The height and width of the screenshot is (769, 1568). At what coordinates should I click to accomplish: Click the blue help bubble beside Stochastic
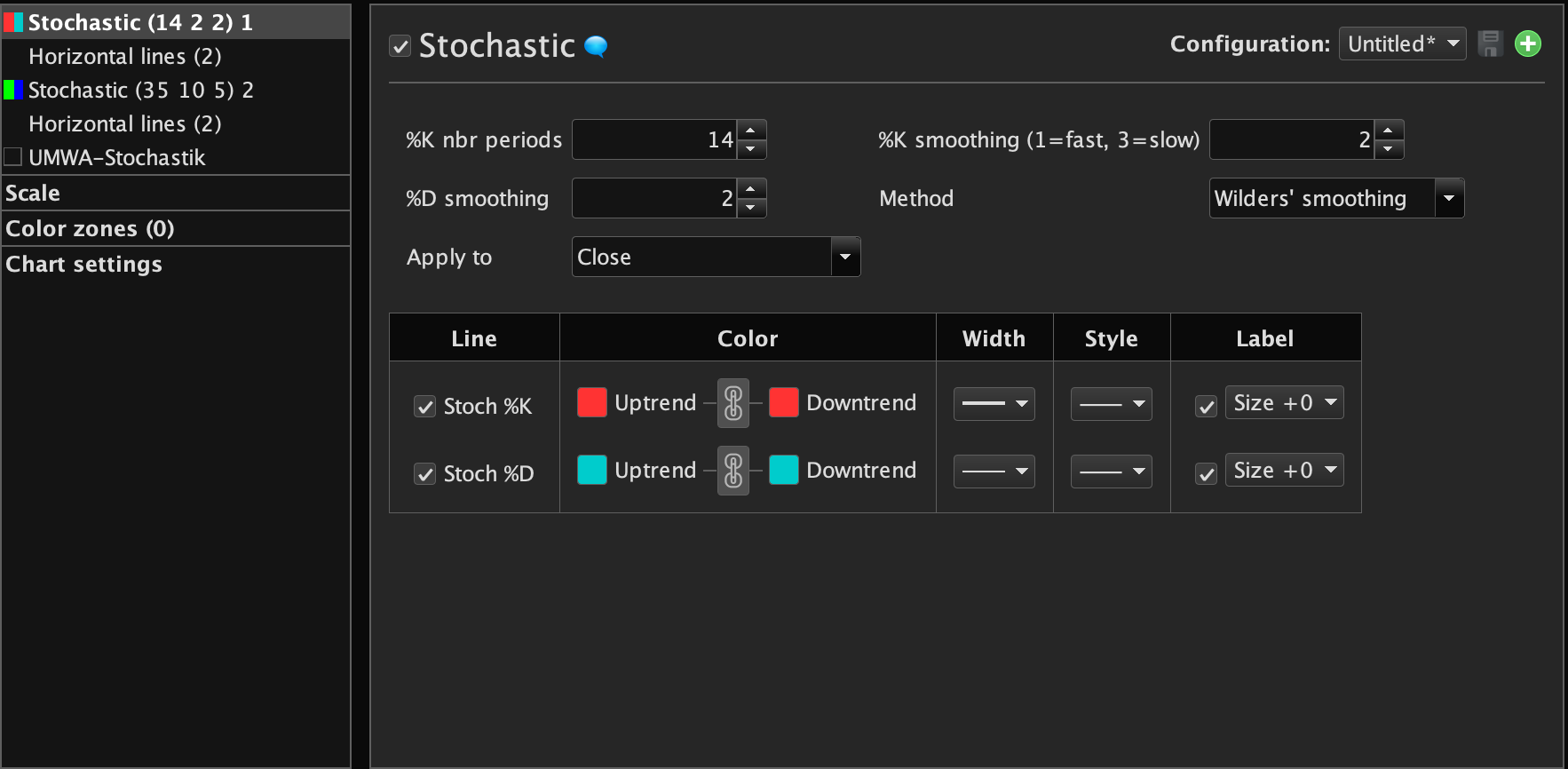(x=596, y=46)
